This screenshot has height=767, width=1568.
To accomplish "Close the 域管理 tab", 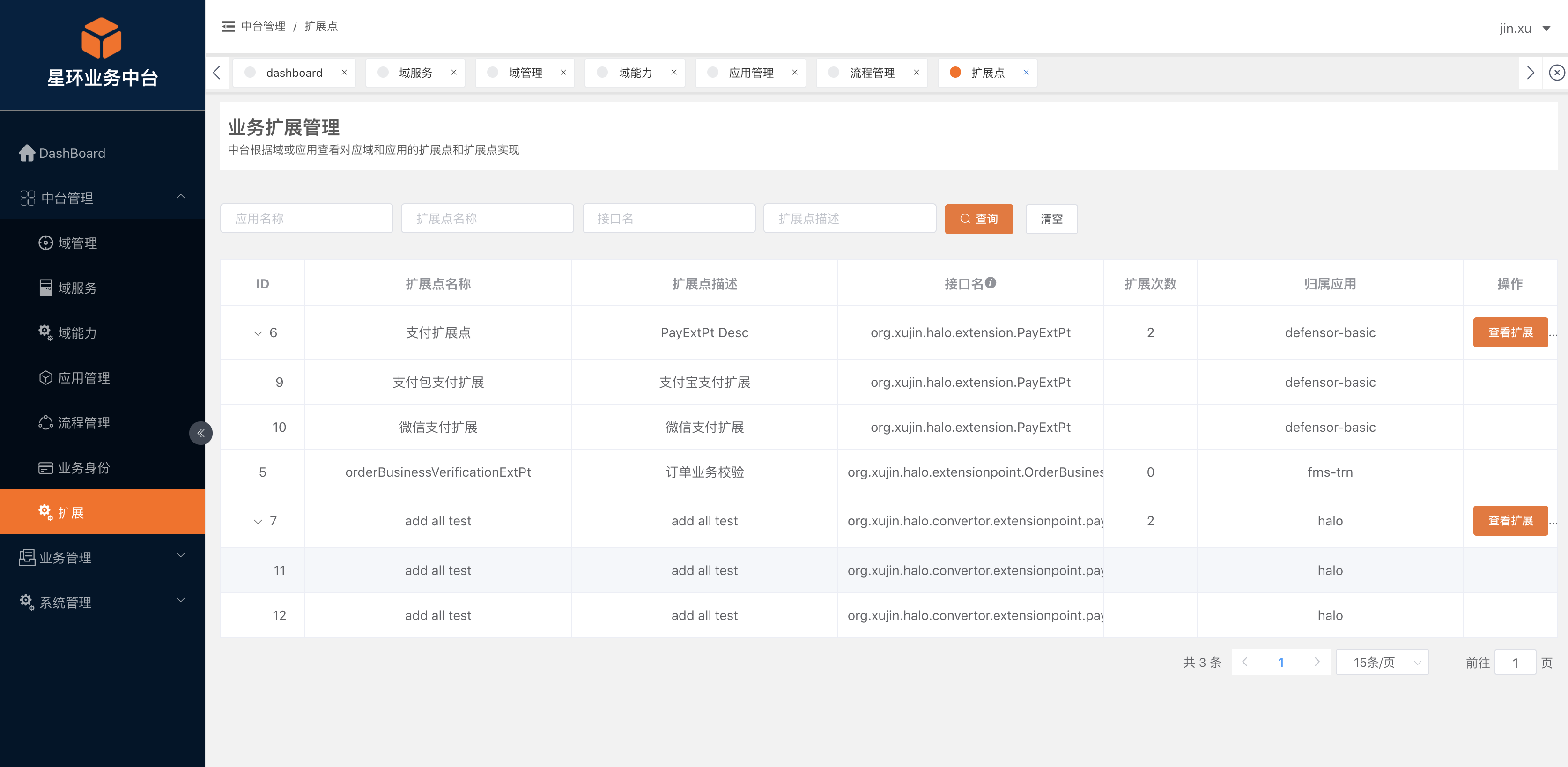I will pyautogui.click(x=563, y=73).
